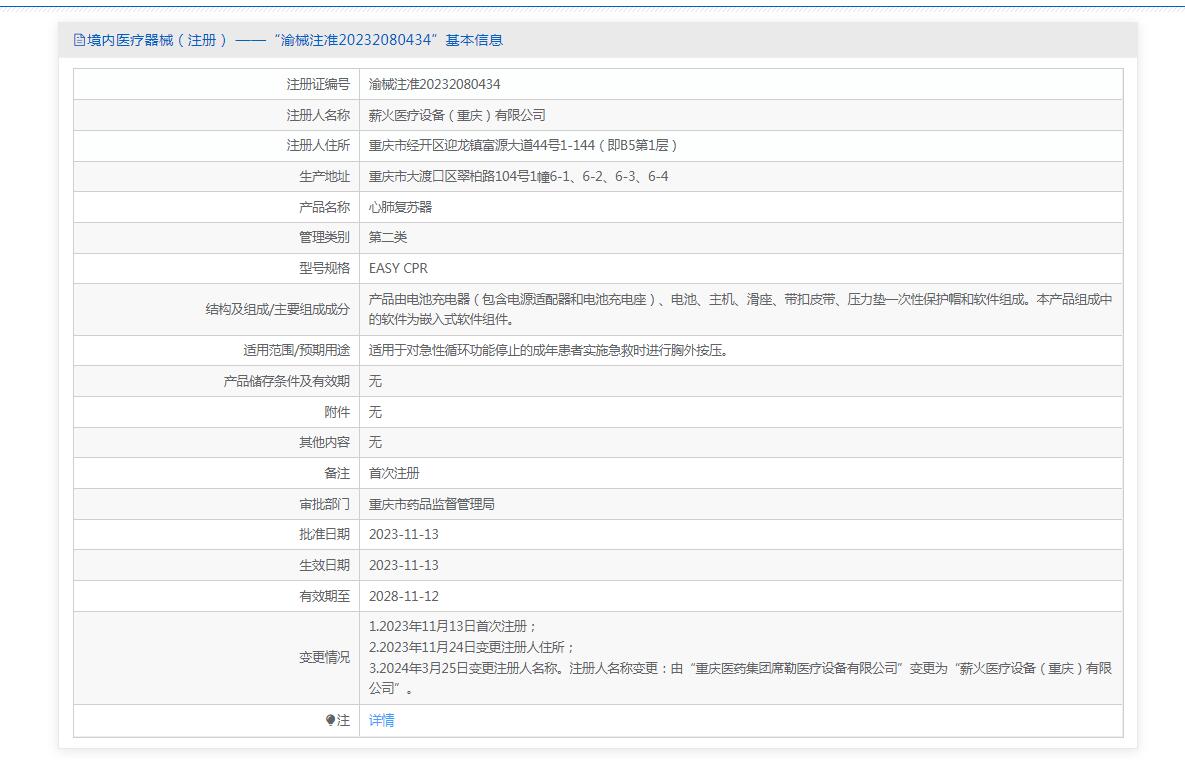
Task: Click the lightbulb icon next to 注
Action: pos(331,721)
